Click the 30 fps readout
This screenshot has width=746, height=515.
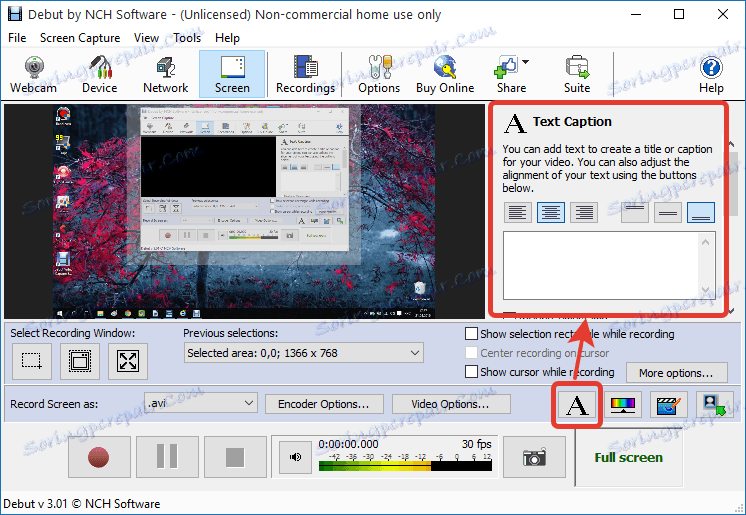click(476, 444)
